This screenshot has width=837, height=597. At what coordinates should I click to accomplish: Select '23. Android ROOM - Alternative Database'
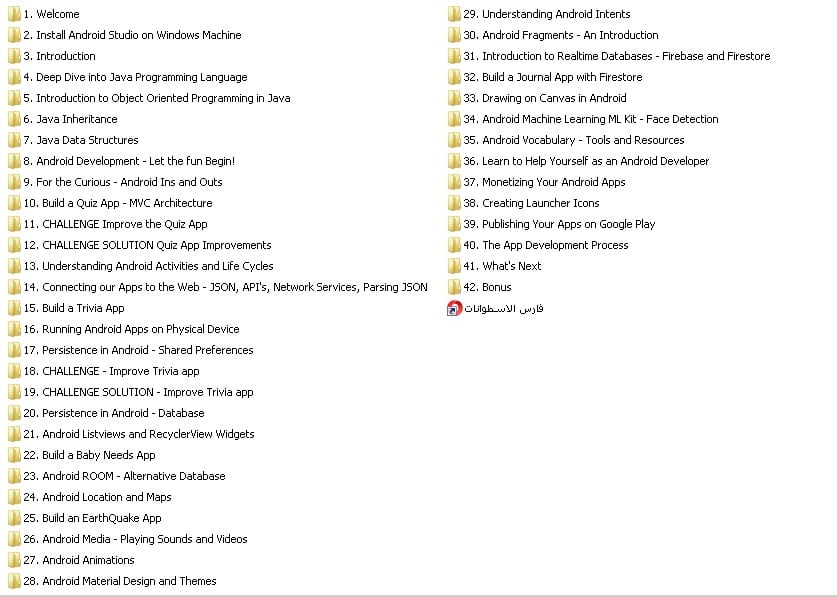pyautogui.click(x=124, y=476)
